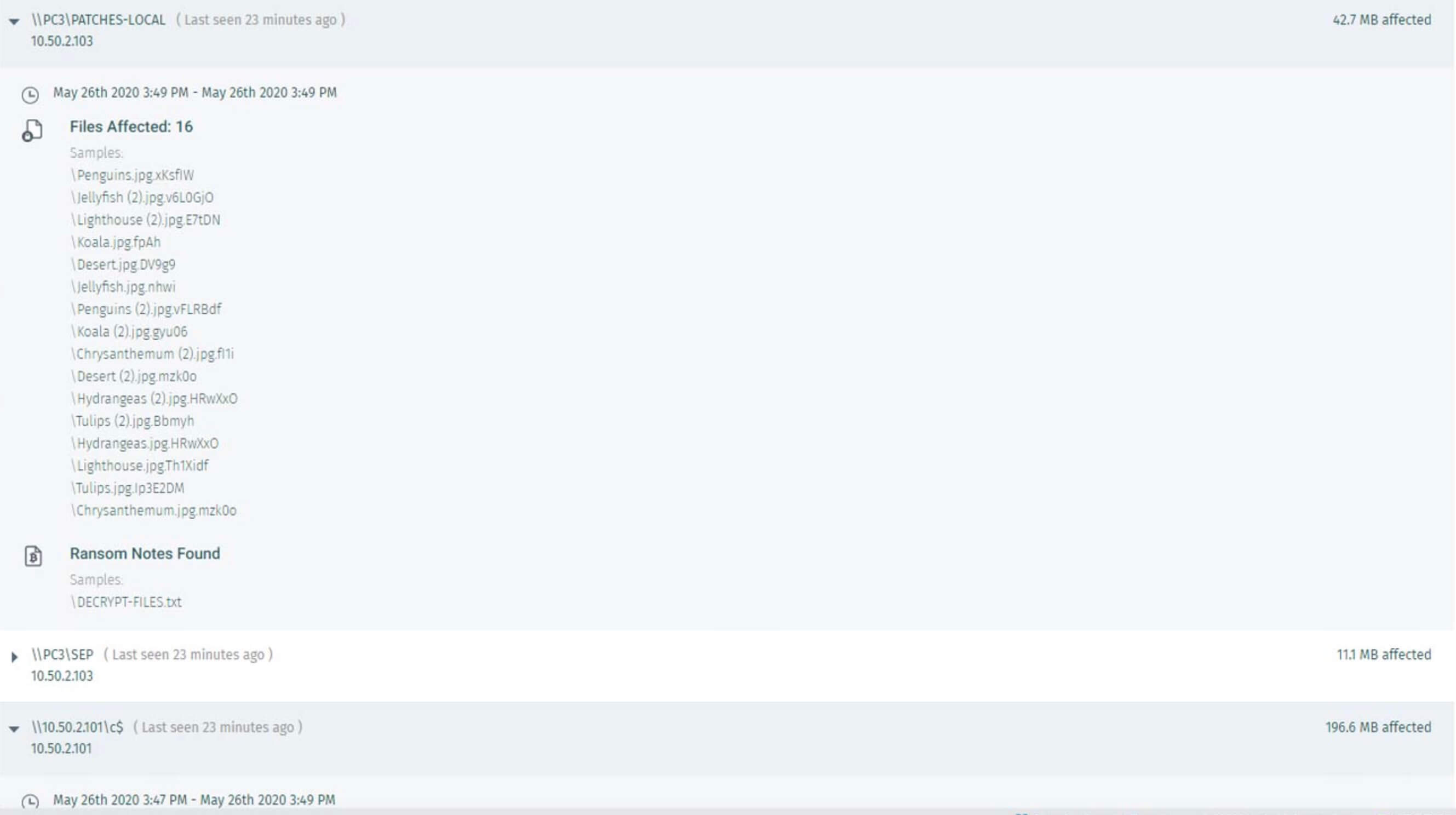Collapse the \\PC3\PATCHES-LOCAL share section
The image size is (1456, 815).
click(14, 21)
